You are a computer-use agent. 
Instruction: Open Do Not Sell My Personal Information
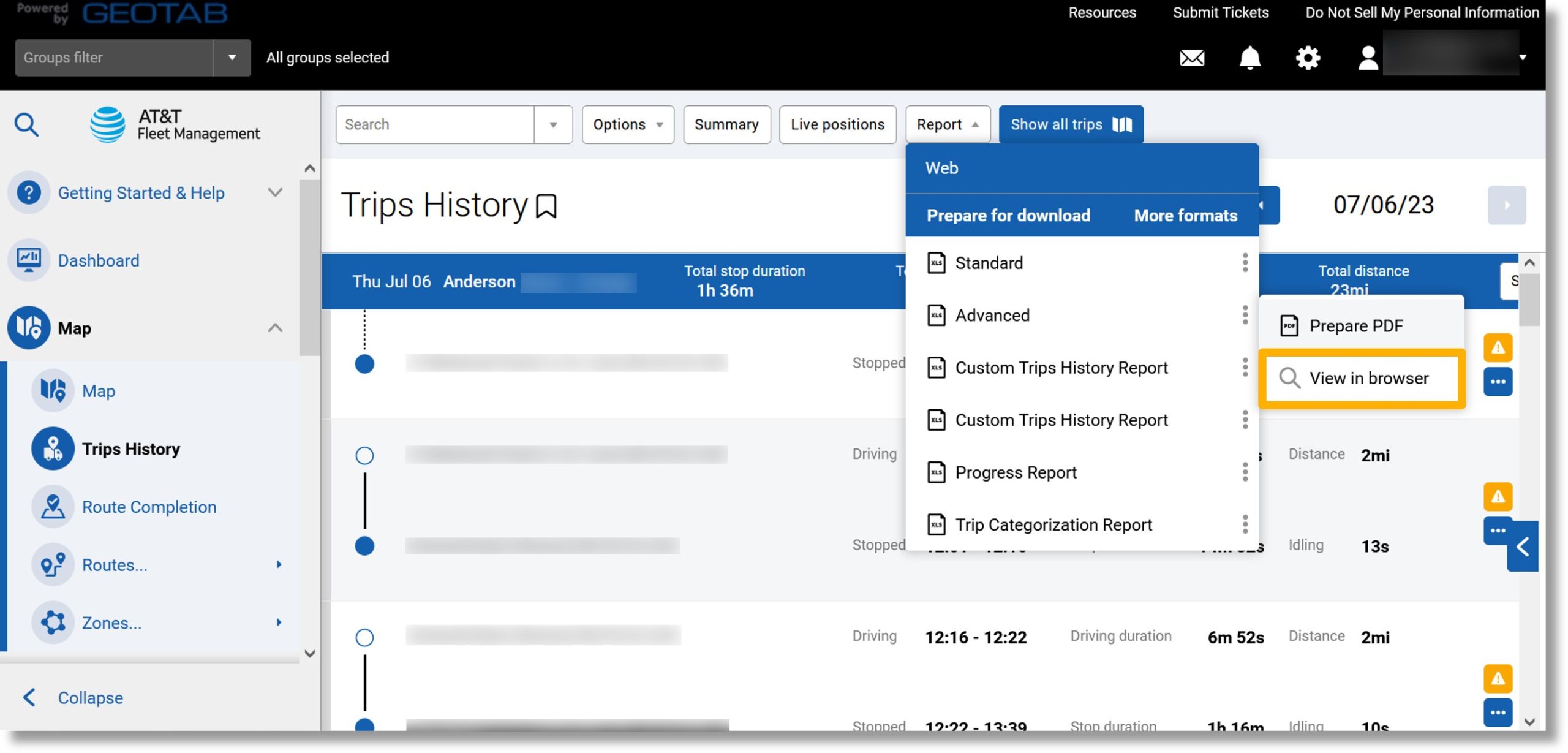point(1422,13)
